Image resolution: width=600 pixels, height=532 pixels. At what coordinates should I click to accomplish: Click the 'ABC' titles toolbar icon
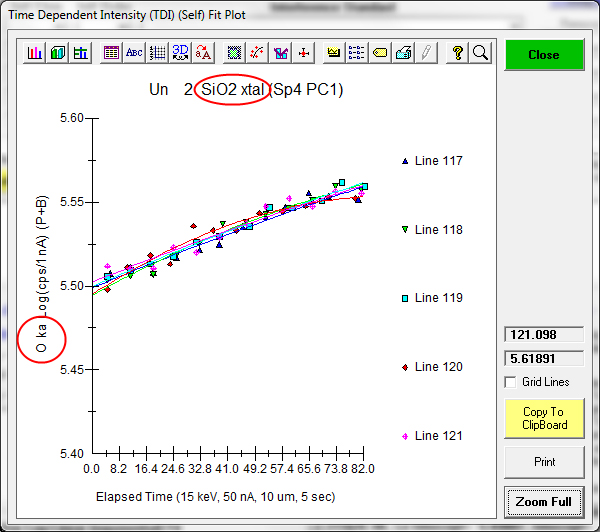(134, 53)
